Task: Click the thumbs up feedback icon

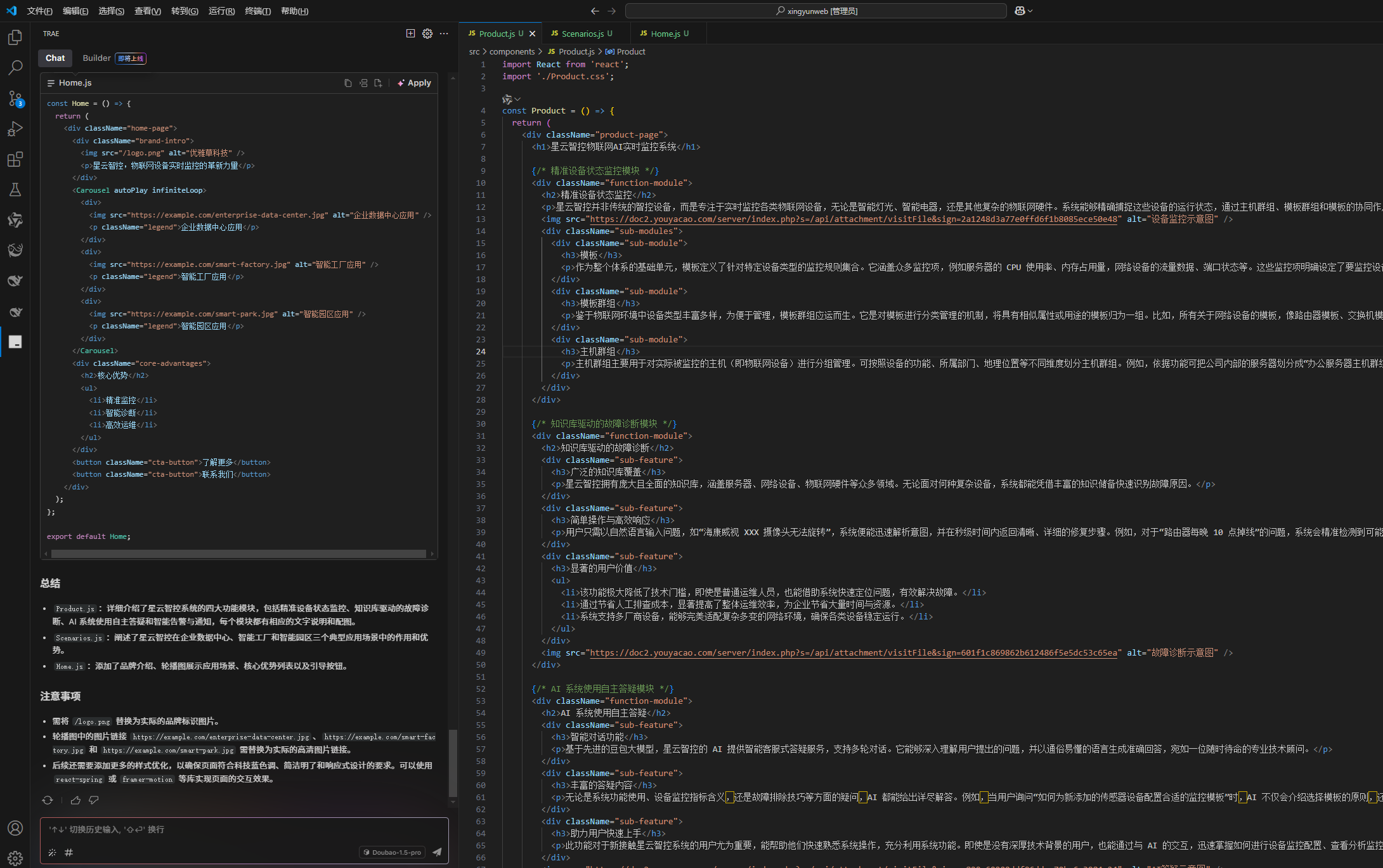Action: tap(75, 800)
